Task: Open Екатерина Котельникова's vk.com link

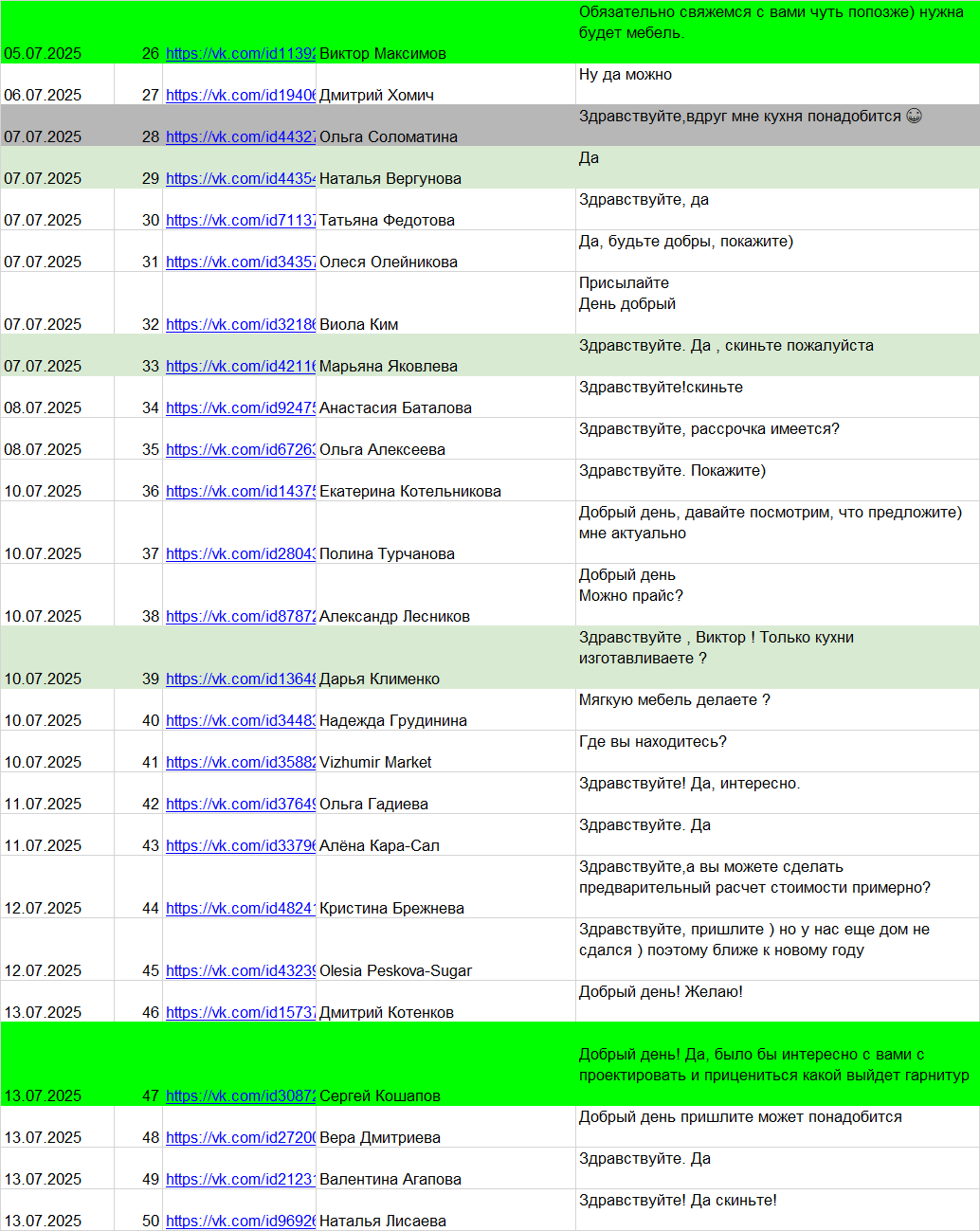Action: pos(241,492)
